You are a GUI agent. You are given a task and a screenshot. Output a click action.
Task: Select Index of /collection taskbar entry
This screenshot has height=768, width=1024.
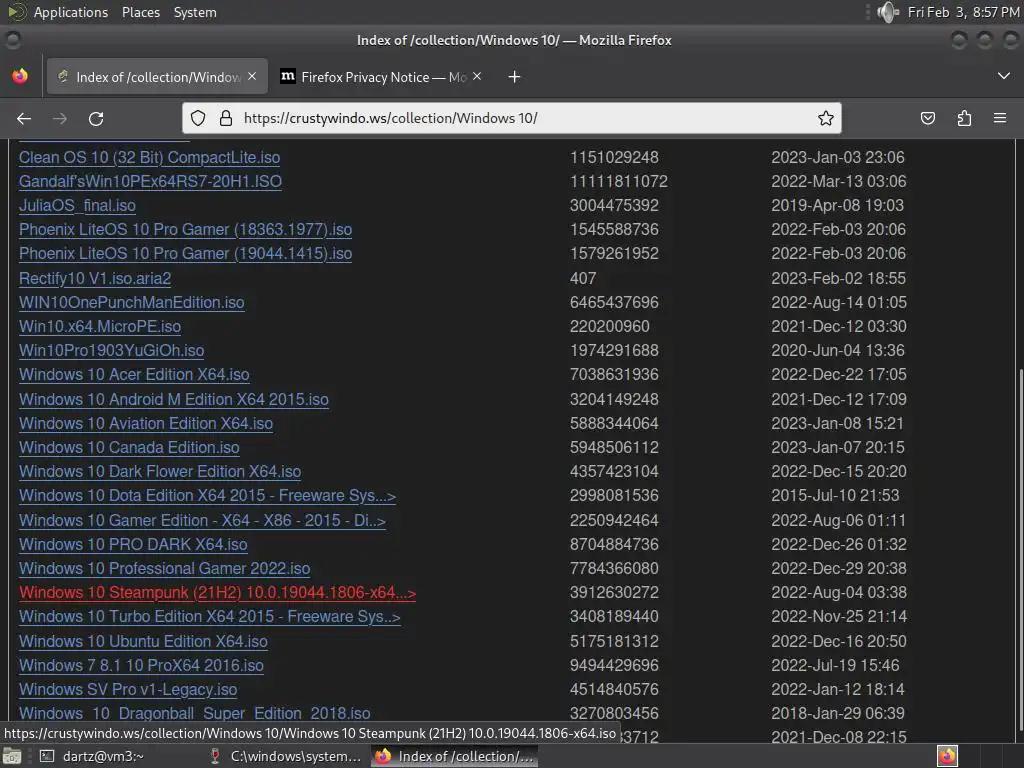pyautogui.click(x=455, y=756)
